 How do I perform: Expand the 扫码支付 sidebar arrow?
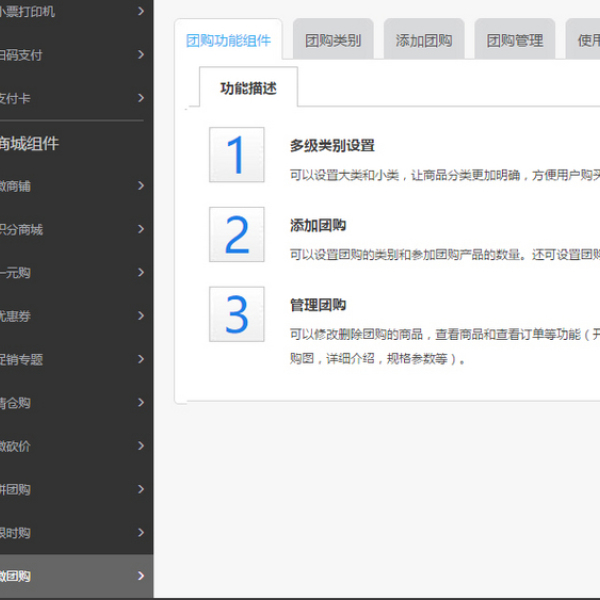(141, 55)
